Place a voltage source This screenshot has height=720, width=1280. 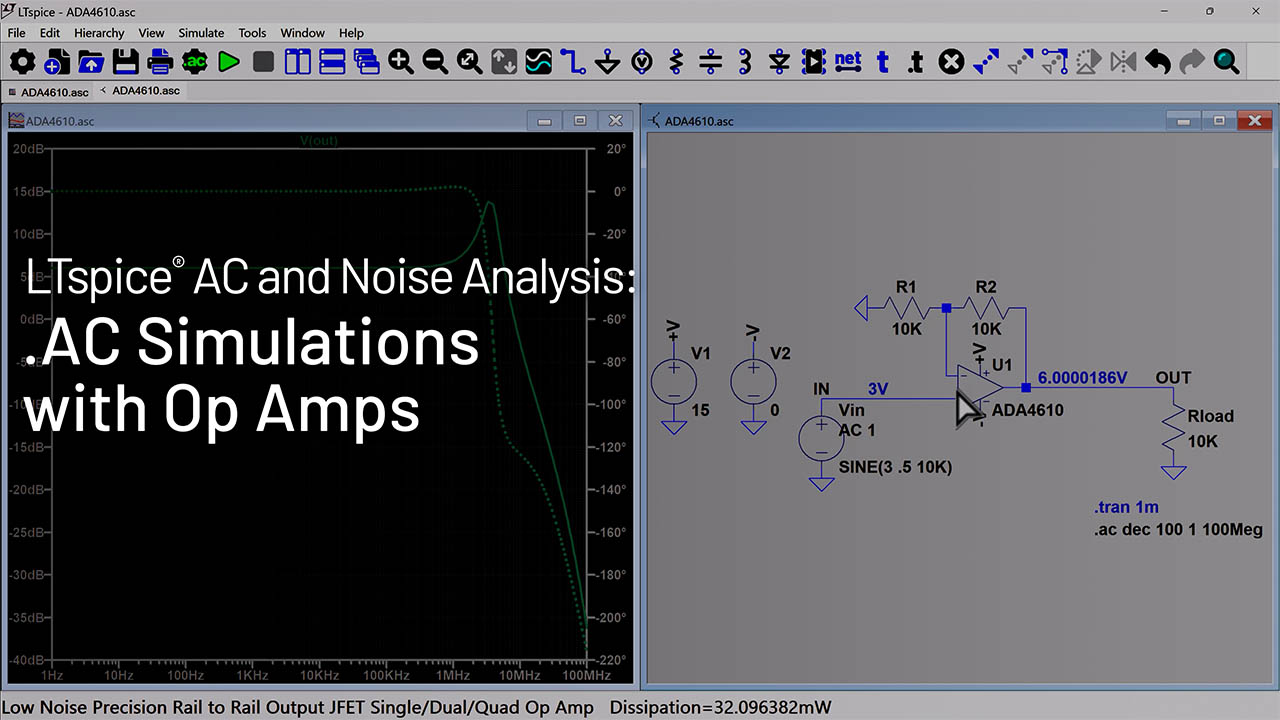click(642, 62)
